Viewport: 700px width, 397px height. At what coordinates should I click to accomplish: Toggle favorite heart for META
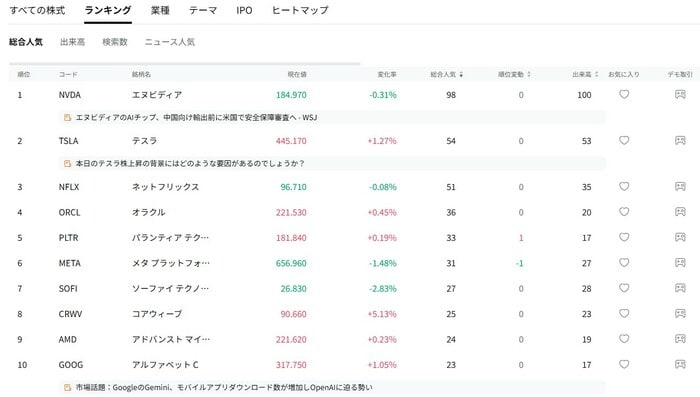624,263
